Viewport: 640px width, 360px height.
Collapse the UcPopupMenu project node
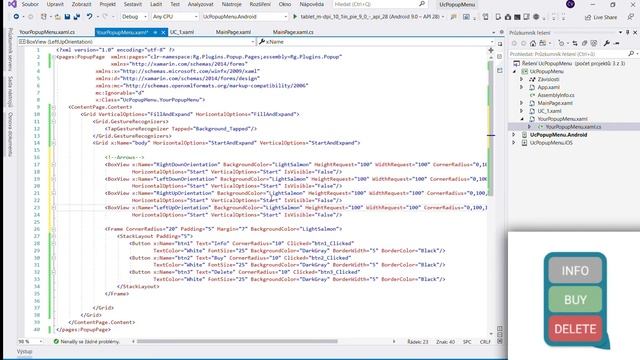514,71
